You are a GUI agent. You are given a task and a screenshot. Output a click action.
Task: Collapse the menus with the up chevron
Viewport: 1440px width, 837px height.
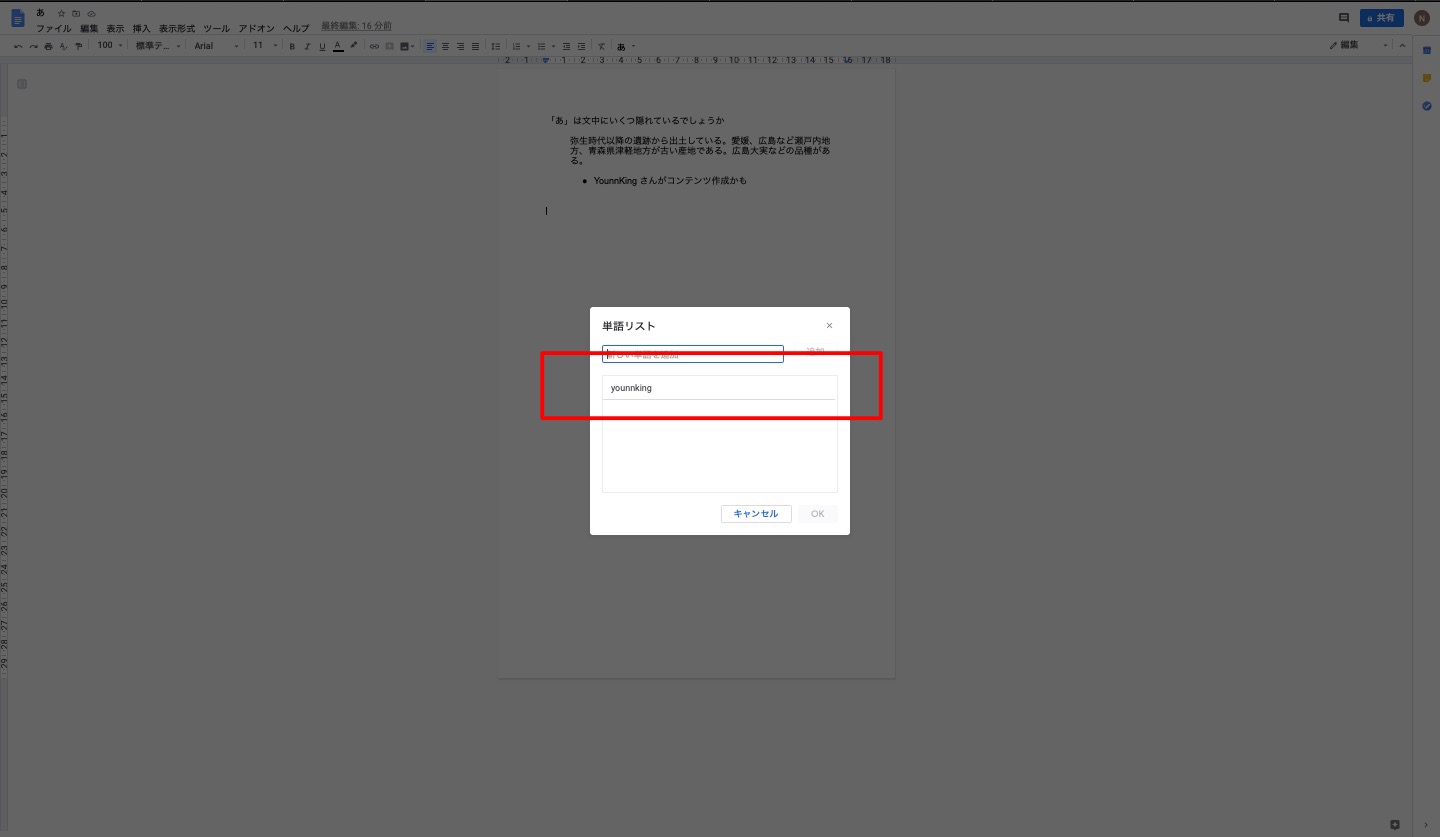tap(1402, 46)
